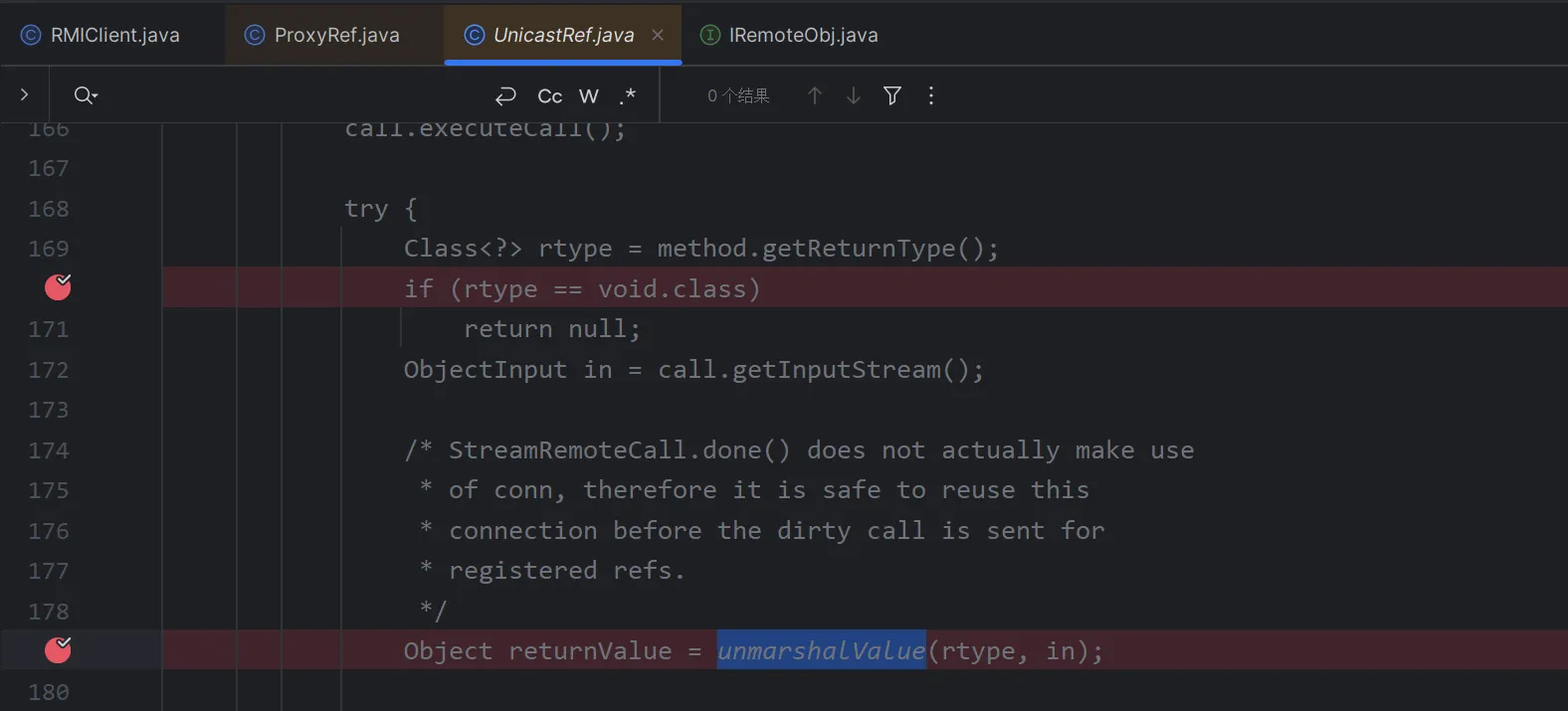Toggle Match Case option

[549, 95]
